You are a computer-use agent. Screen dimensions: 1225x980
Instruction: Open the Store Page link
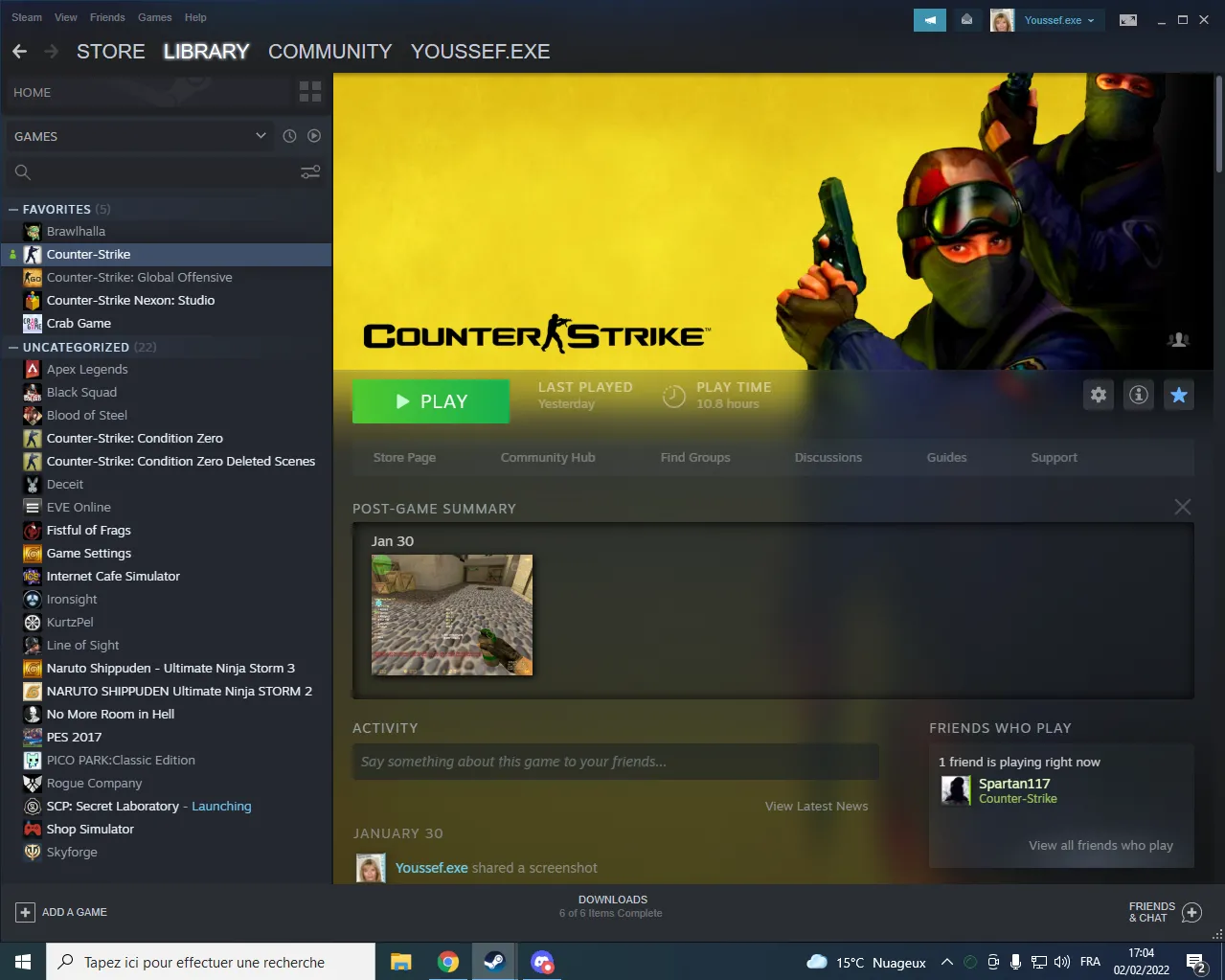(404, 458)
